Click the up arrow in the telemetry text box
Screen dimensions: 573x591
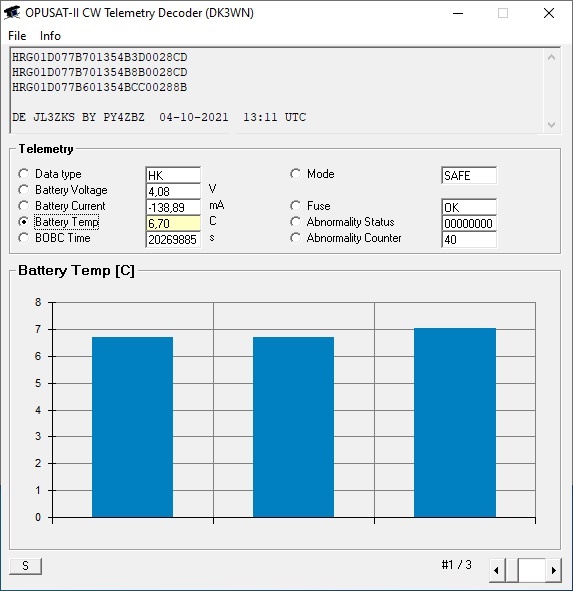[x=551, y=57]
